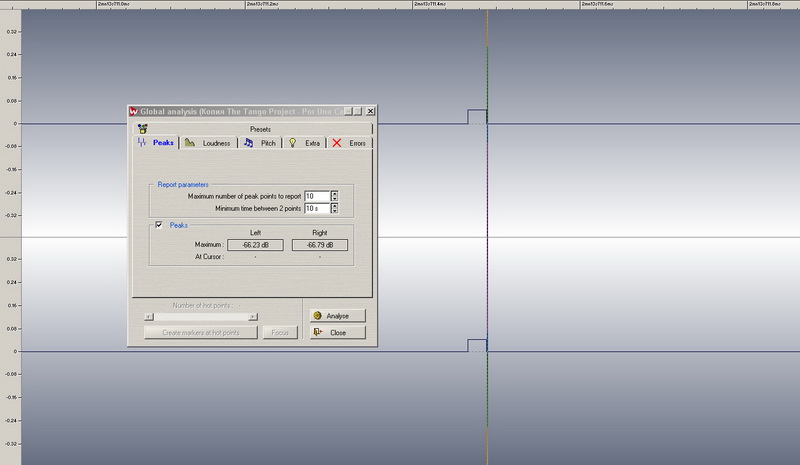The image size is (800, 465).
Task: Decrease minimum time between 2 points
Action: pos(334,211)
